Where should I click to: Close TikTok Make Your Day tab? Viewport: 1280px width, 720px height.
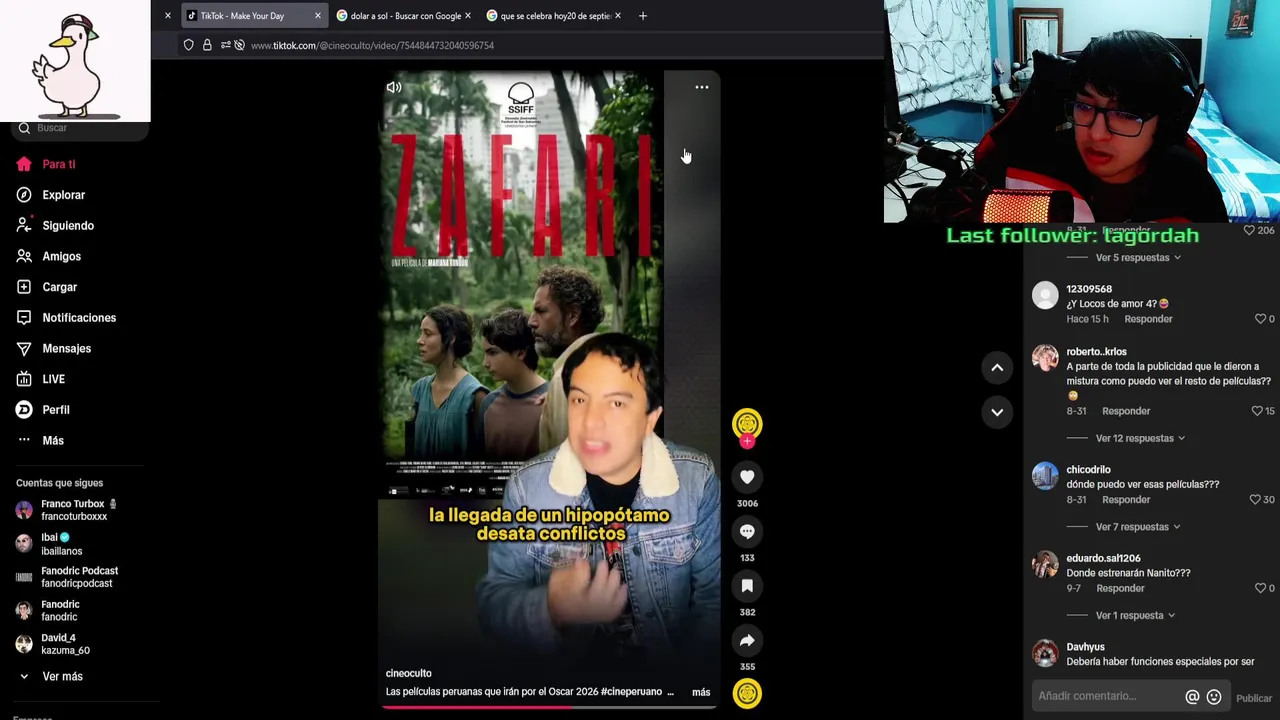click(x=318, y=16)
